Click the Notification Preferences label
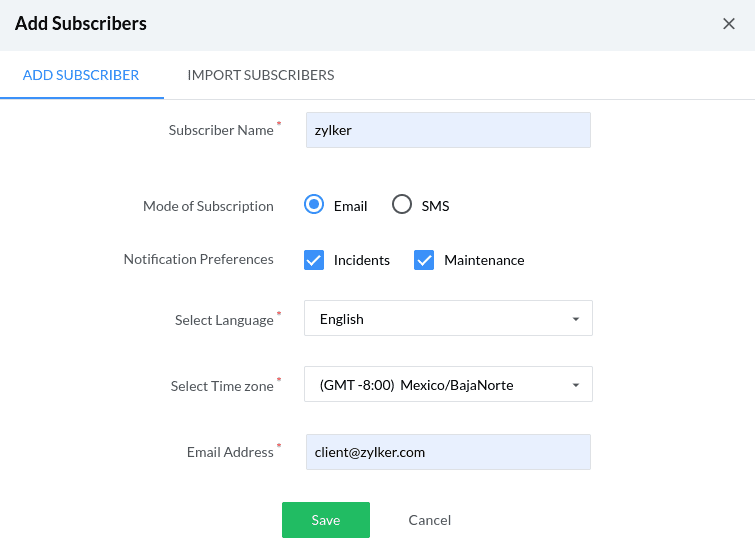 pyautogui.click(x=198, y=259)
